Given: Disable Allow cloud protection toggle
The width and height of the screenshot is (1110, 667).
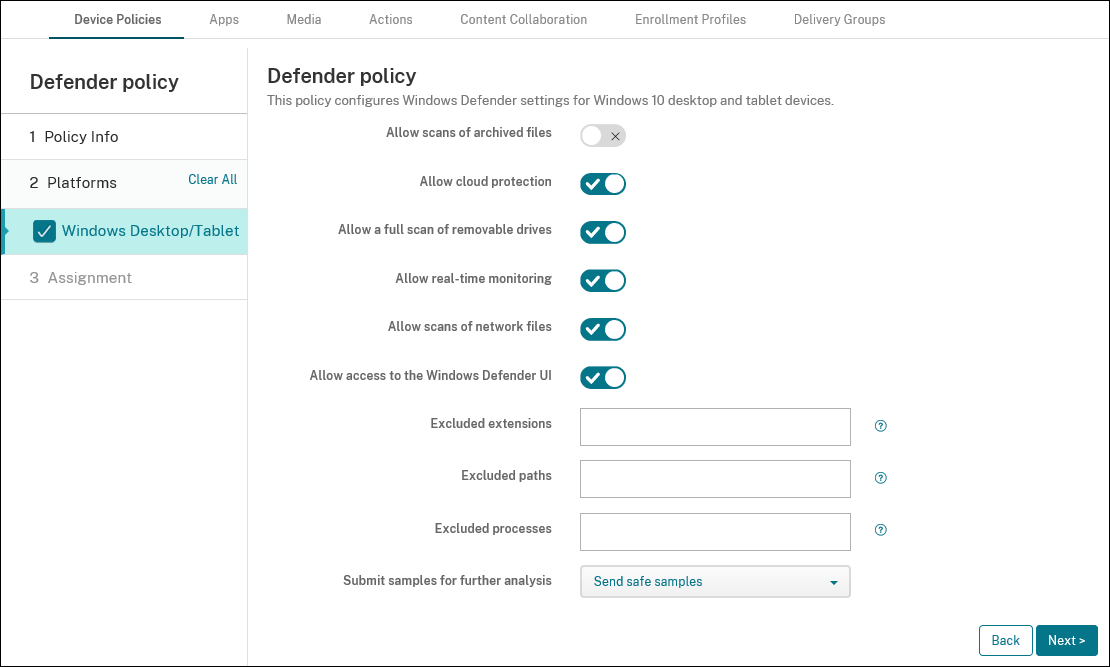Looking at the screenshot, I should tap(603, 184).
